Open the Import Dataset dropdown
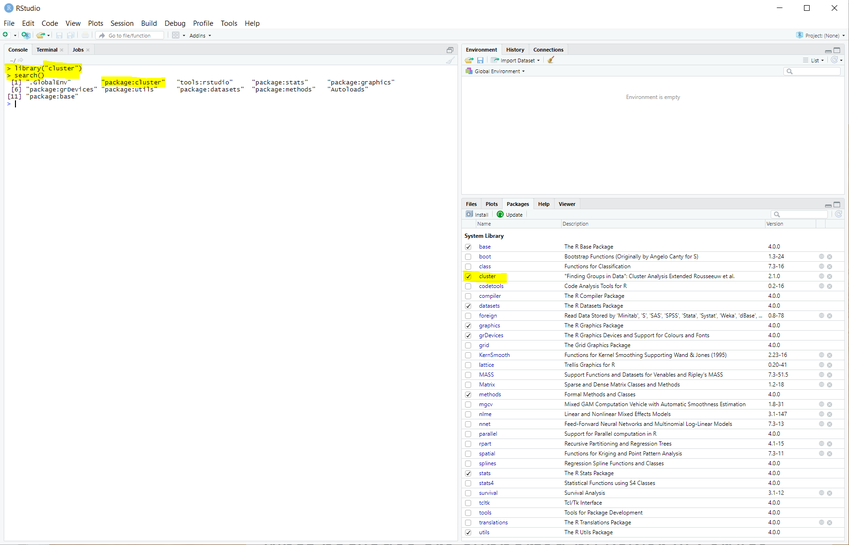The image size is (849, 545). click(x=515, y=60)
